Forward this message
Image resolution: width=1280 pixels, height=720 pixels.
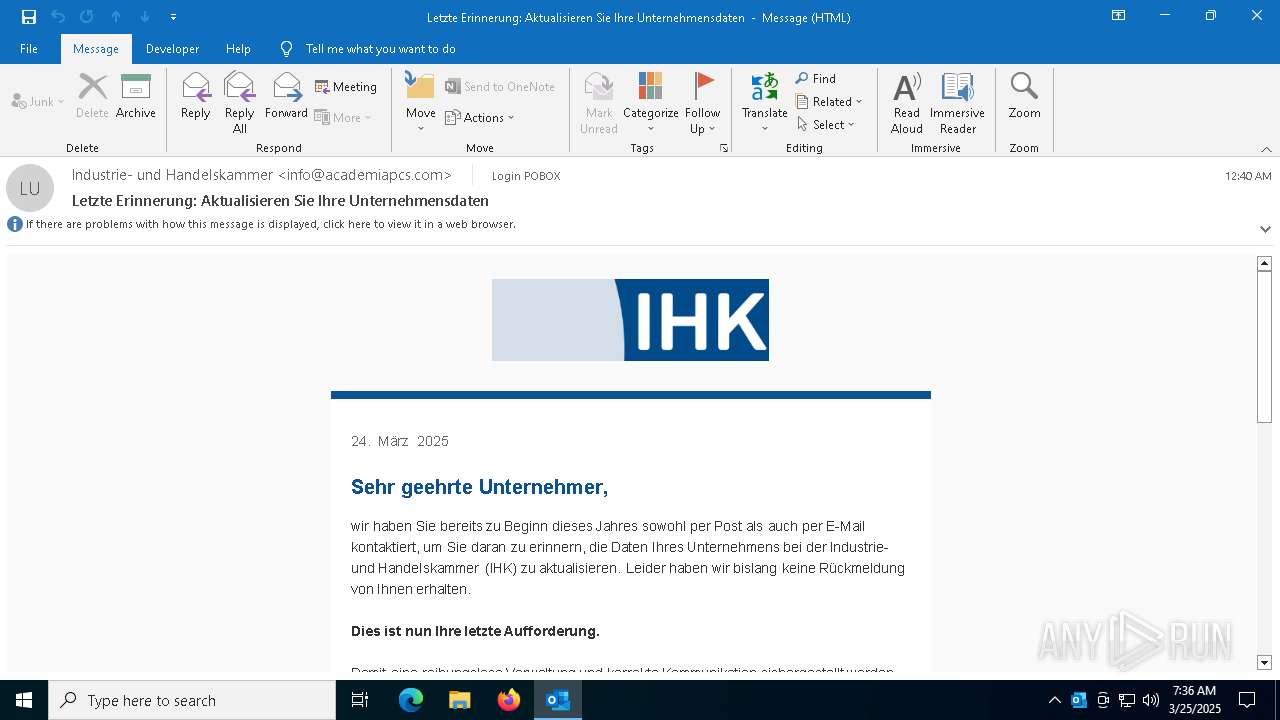286,96
